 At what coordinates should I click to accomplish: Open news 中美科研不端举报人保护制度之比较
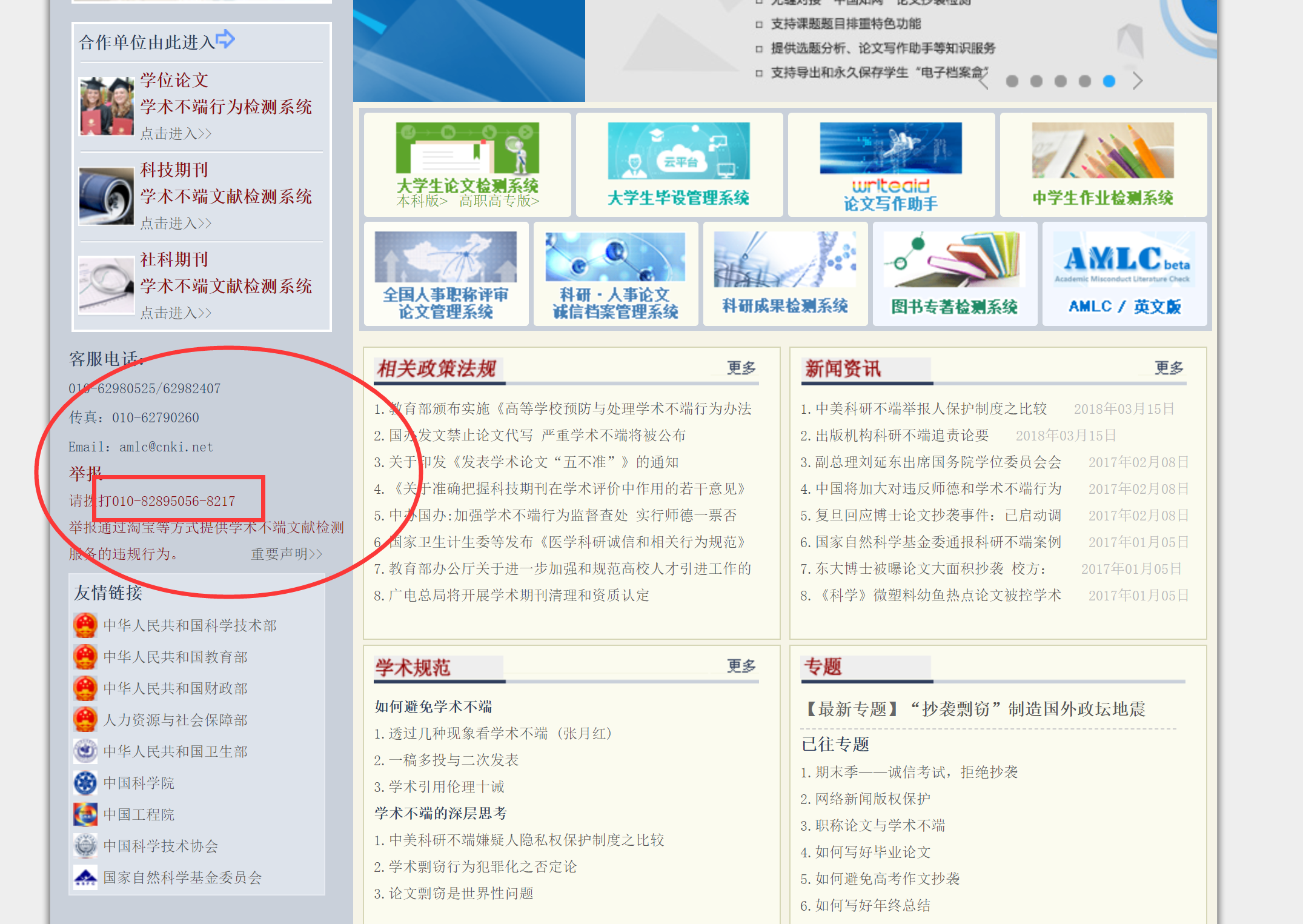931,409
